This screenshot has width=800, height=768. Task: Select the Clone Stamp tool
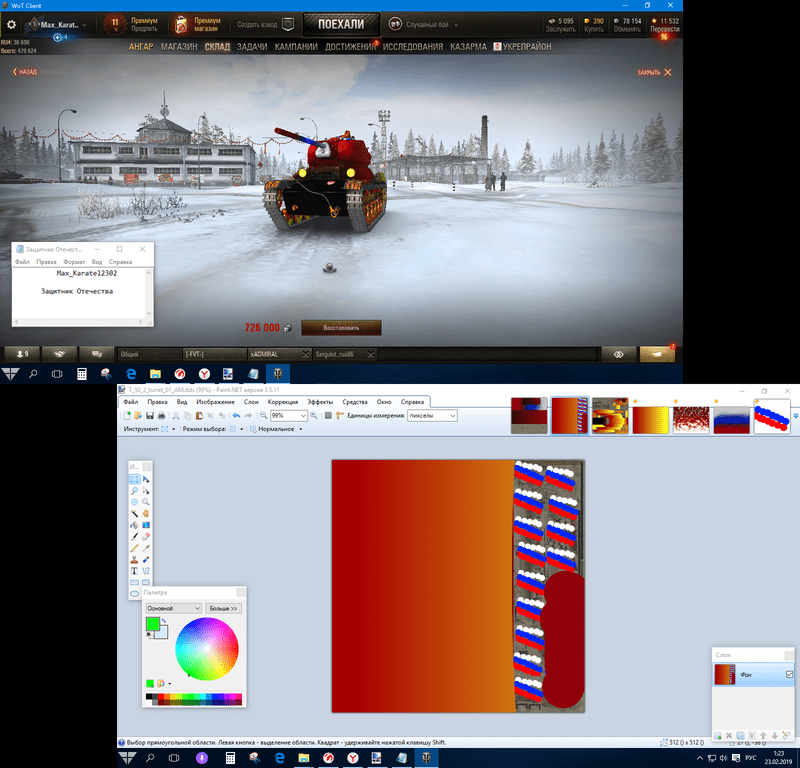[x=134, y=559]
